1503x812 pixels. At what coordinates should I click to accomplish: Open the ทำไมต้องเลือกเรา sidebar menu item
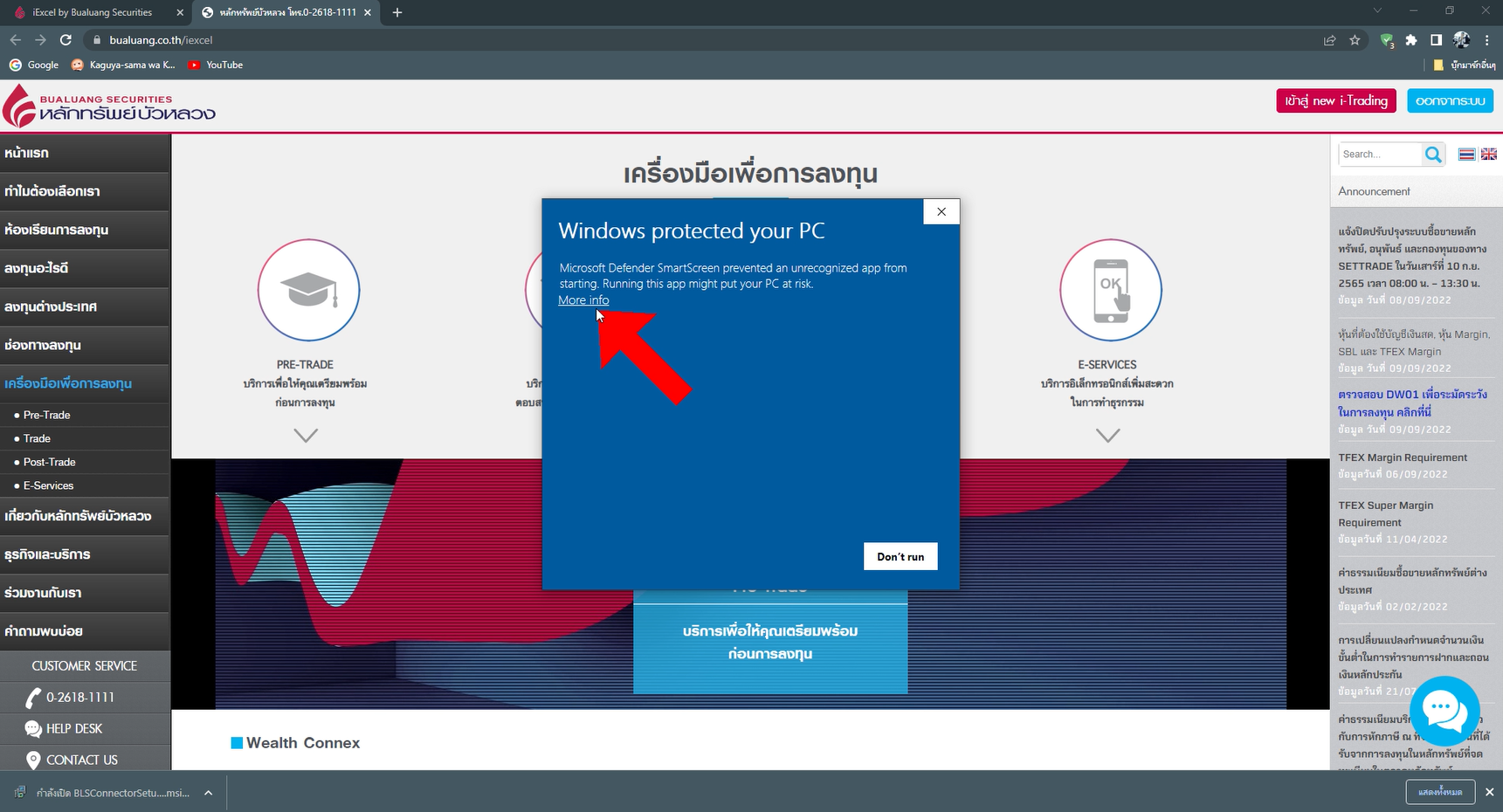point(85,191)
